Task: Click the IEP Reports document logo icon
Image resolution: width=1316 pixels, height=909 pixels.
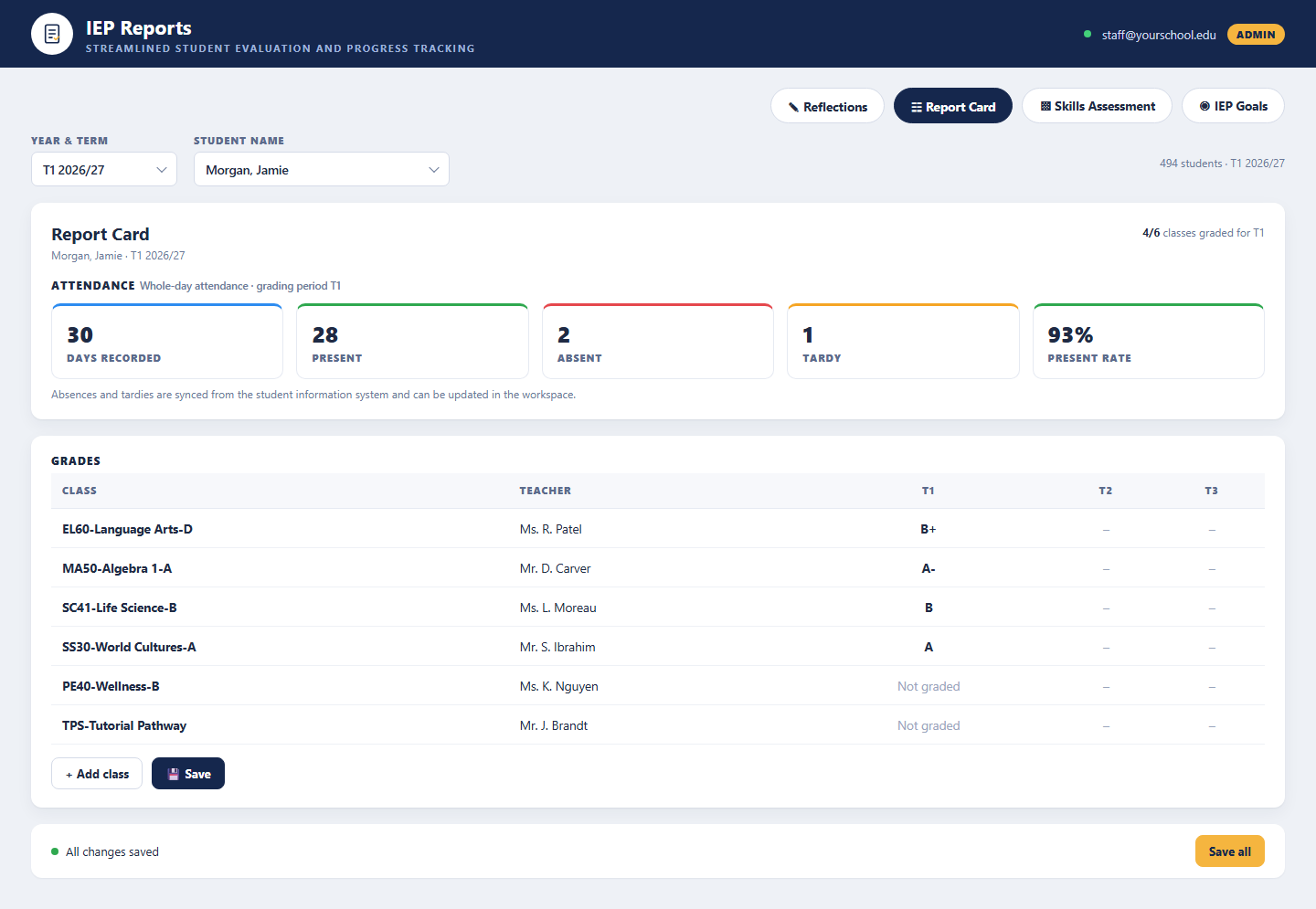Action: click(52, 34)
